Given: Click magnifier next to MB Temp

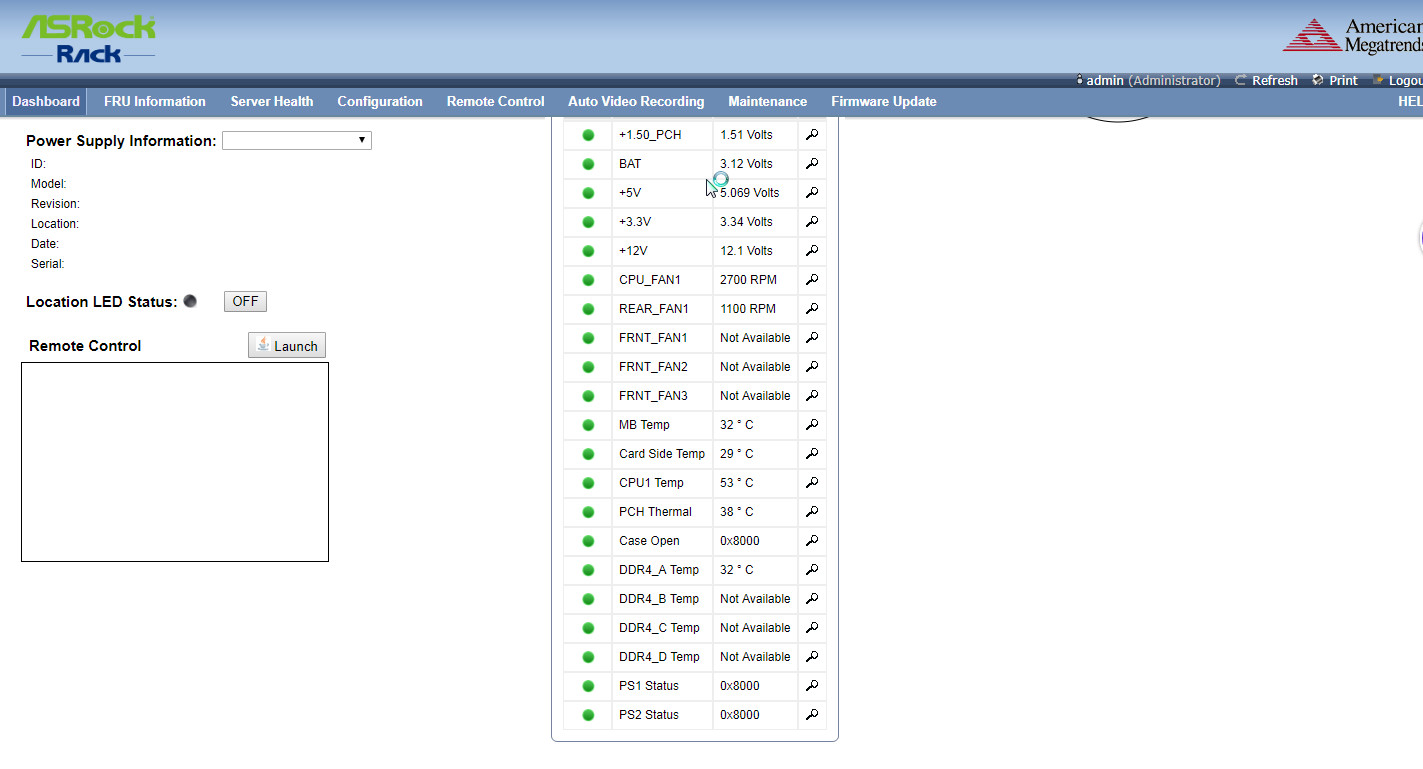Looking at the screenshot, I should [812, 425].
